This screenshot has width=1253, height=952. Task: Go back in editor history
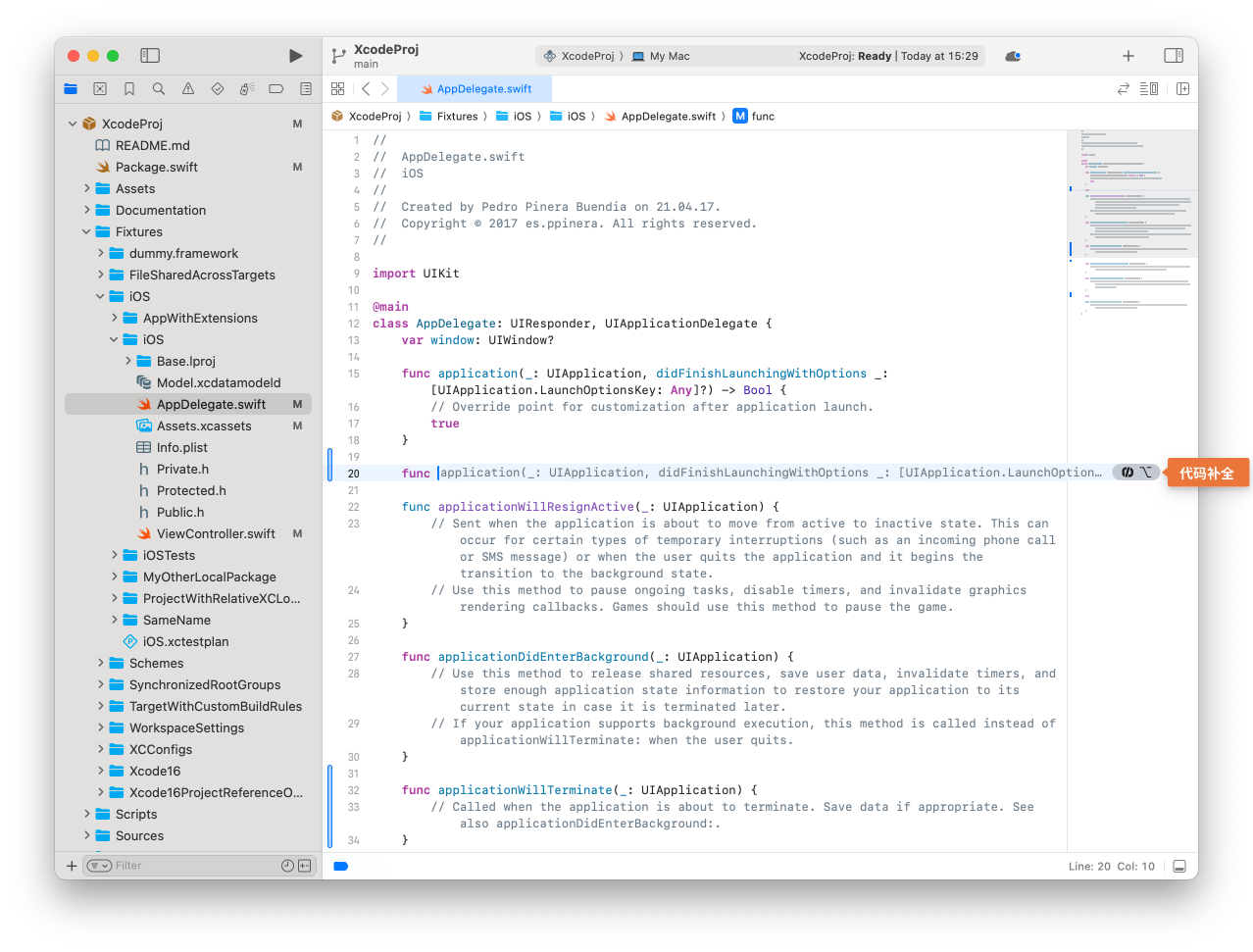[366, 88]
